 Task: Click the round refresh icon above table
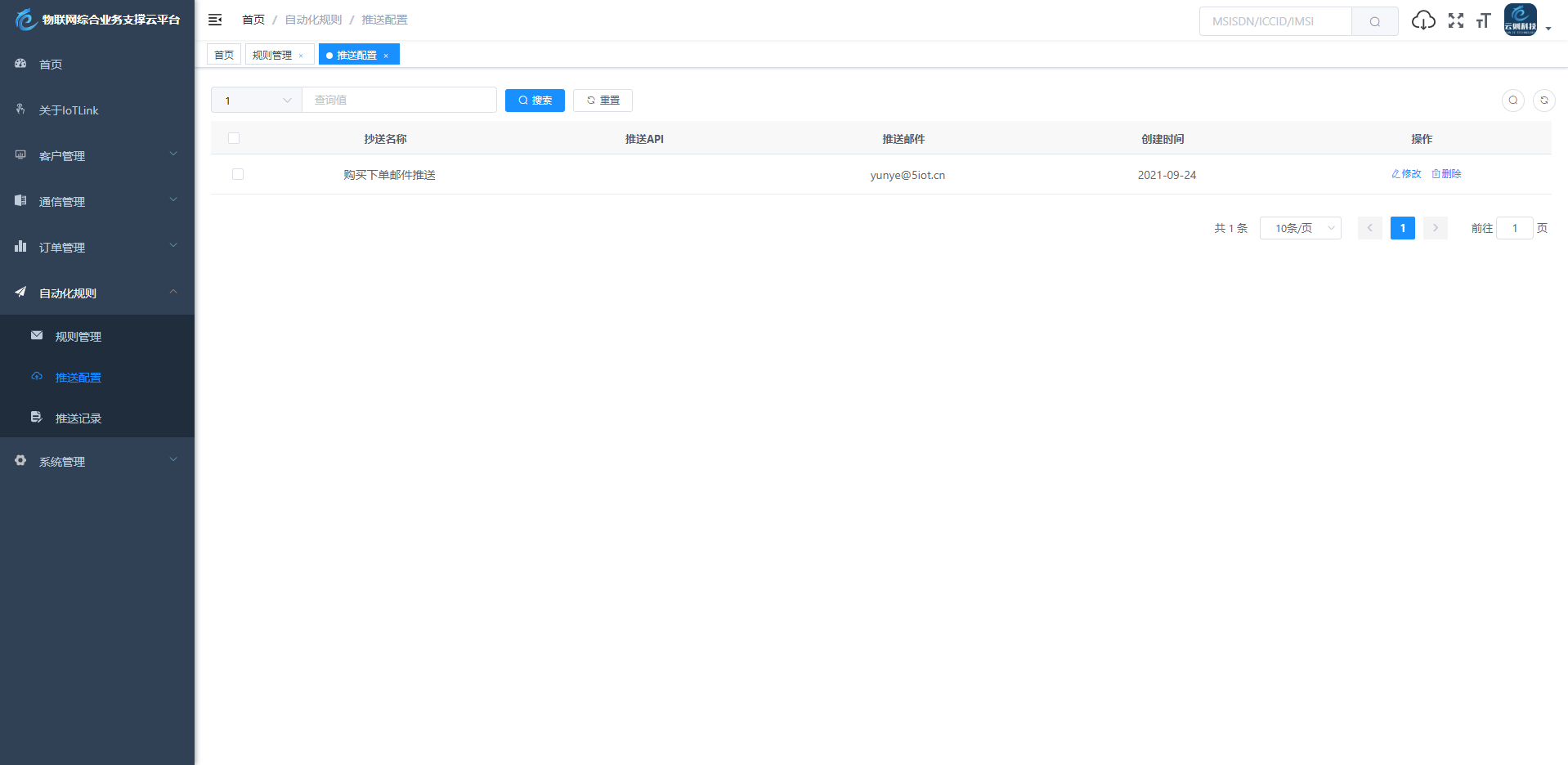tap(1544, 101)
